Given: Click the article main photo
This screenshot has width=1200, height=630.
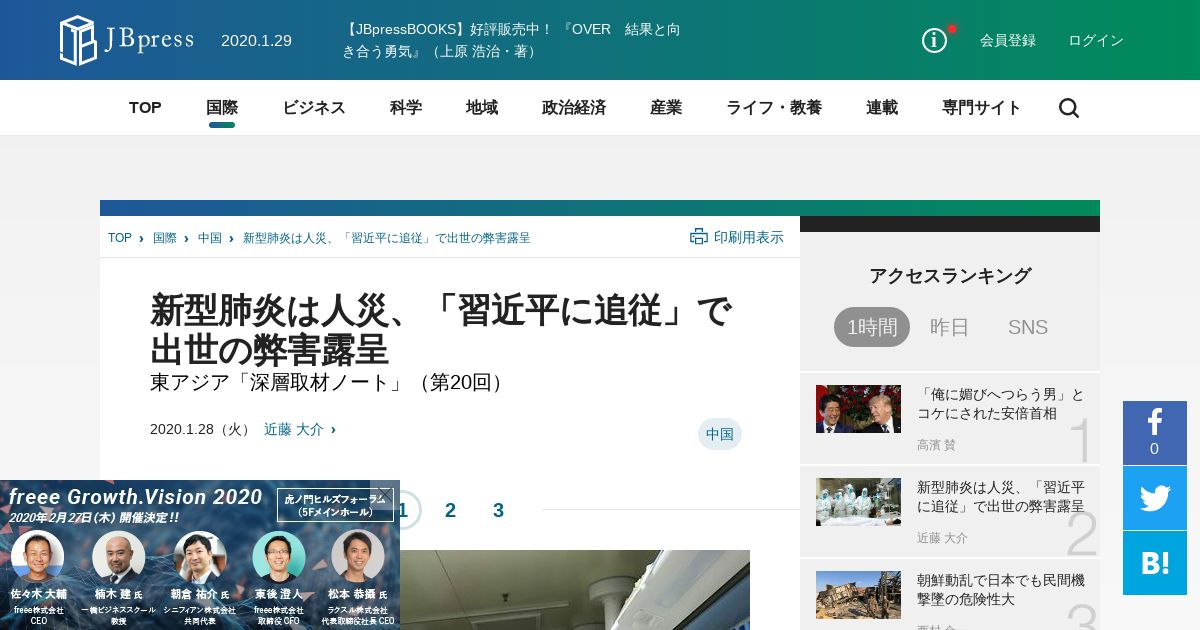Looking at the screenshot, I should click(x=575, y=590).
